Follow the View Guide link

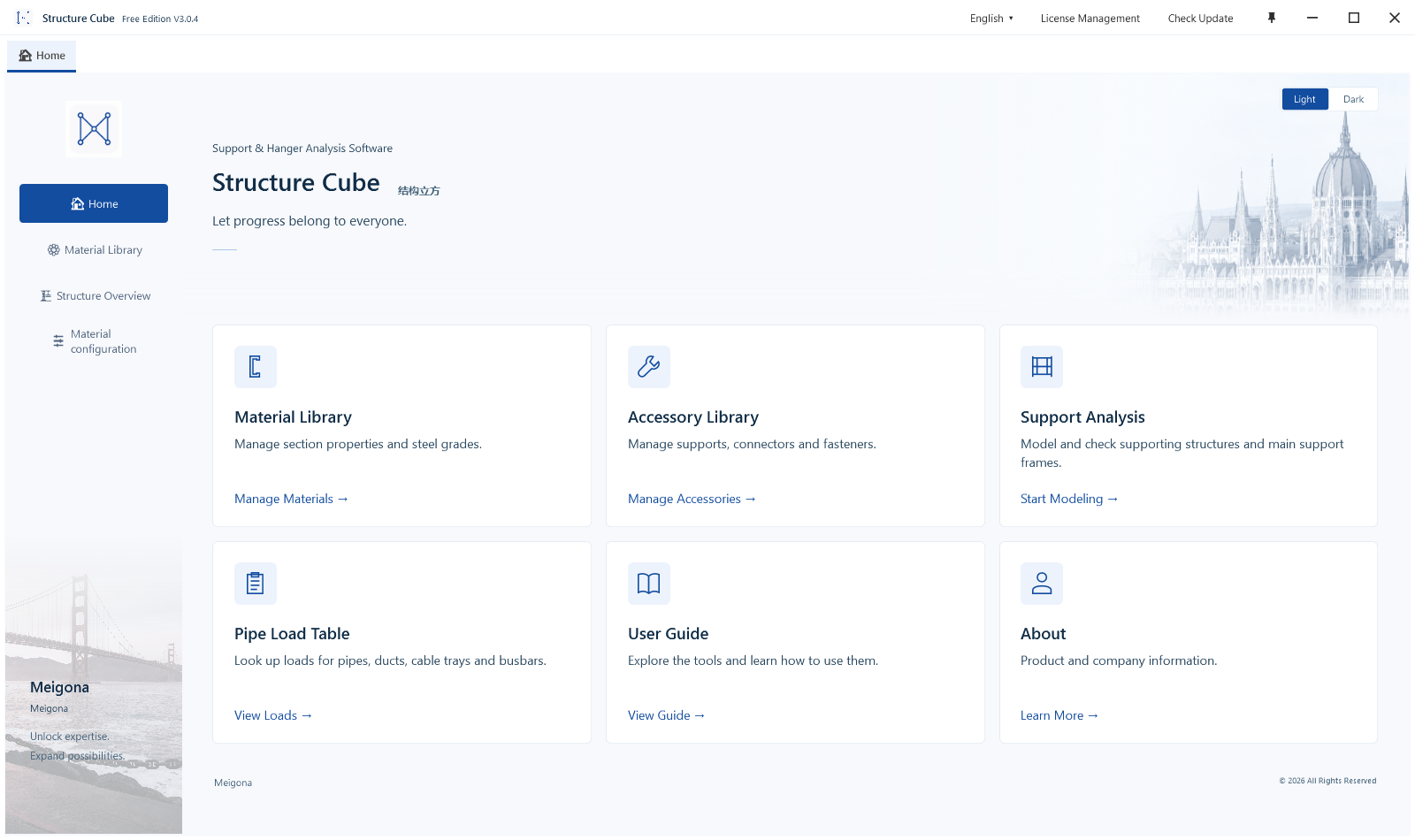666,715
